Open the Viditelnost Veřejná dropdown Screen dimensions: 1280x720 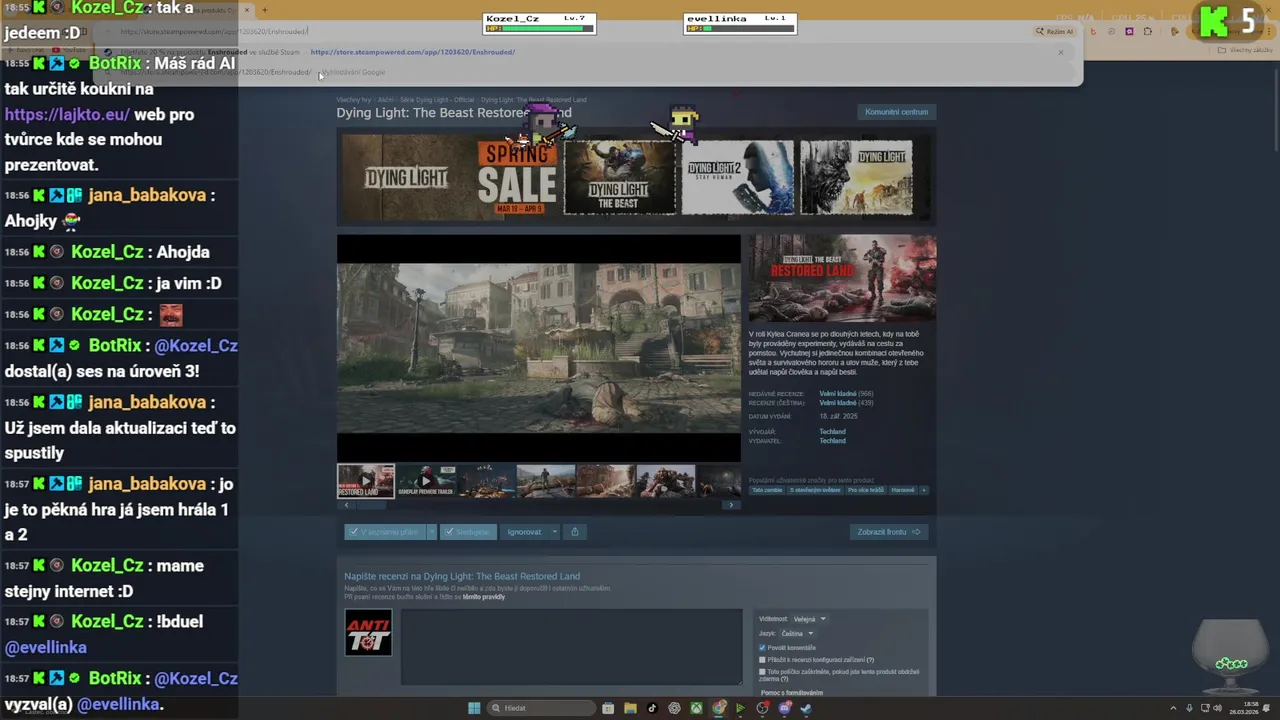coord(810,619)
